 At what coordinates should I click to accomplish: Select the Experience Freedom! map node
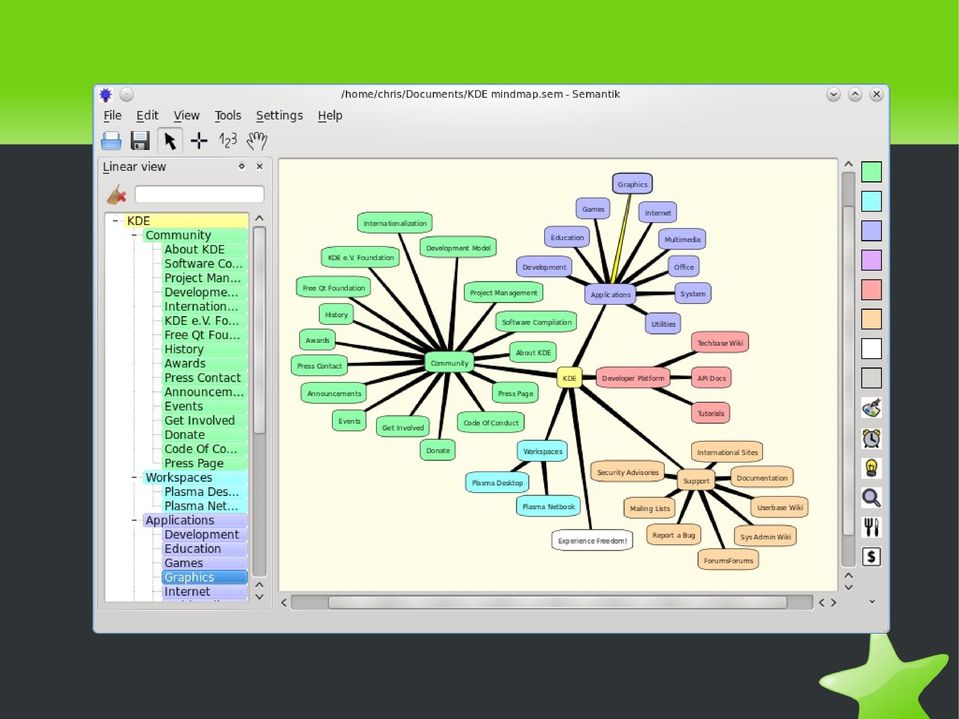[592, 540]
